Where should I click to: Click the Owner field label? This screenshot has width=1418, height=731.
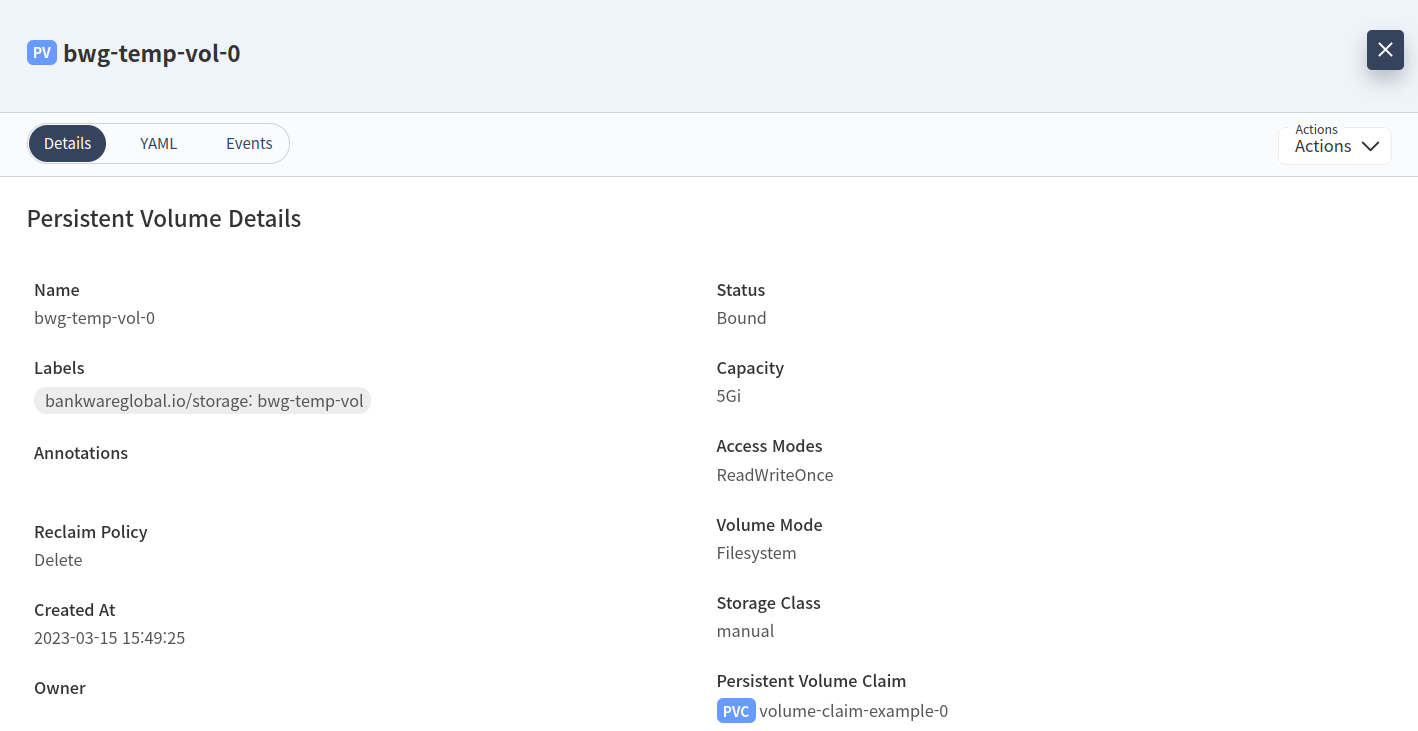[x=60, y=688]
